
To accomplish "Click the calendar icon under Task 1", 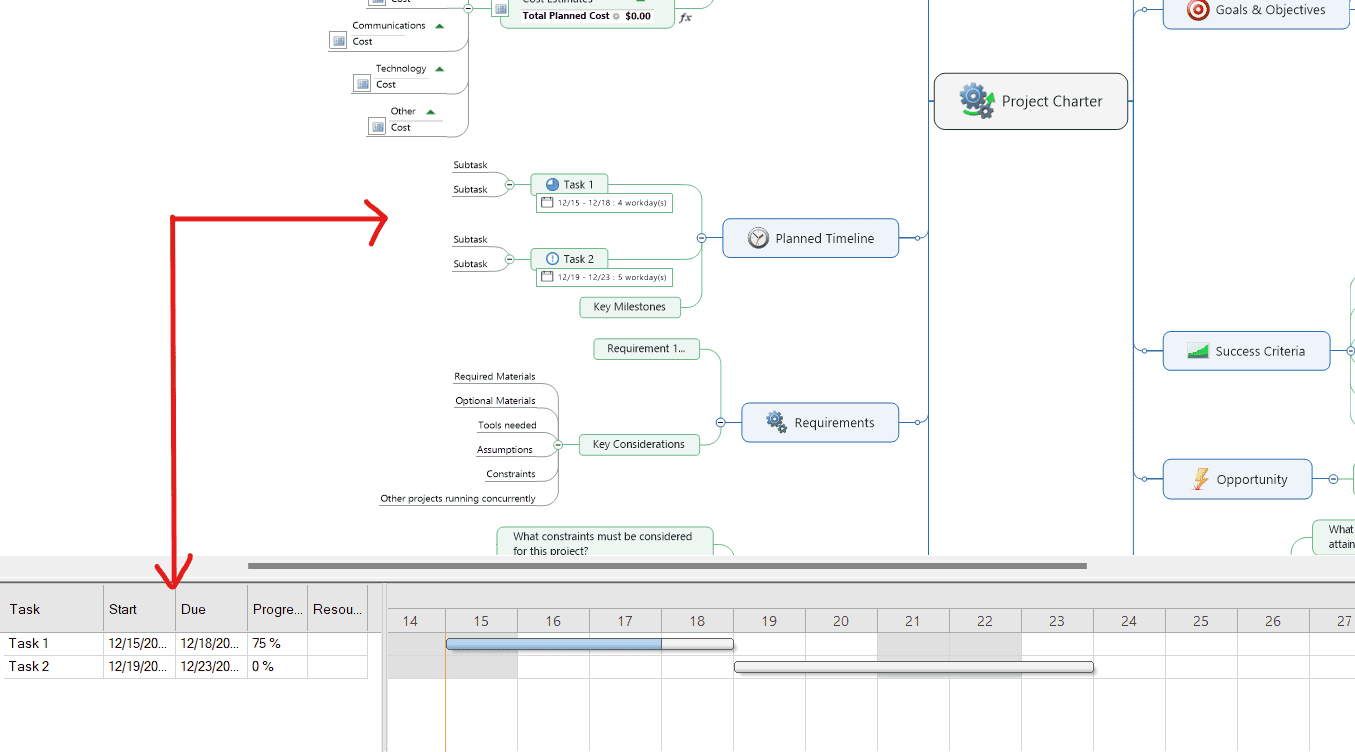I will pyautogui.click(x=547, y=203).
